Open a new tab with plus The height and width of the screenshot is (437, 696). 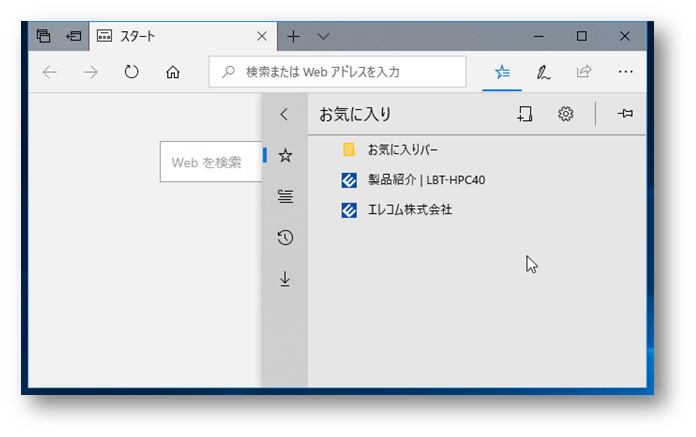pyautogui.click(x=293, y=36)
